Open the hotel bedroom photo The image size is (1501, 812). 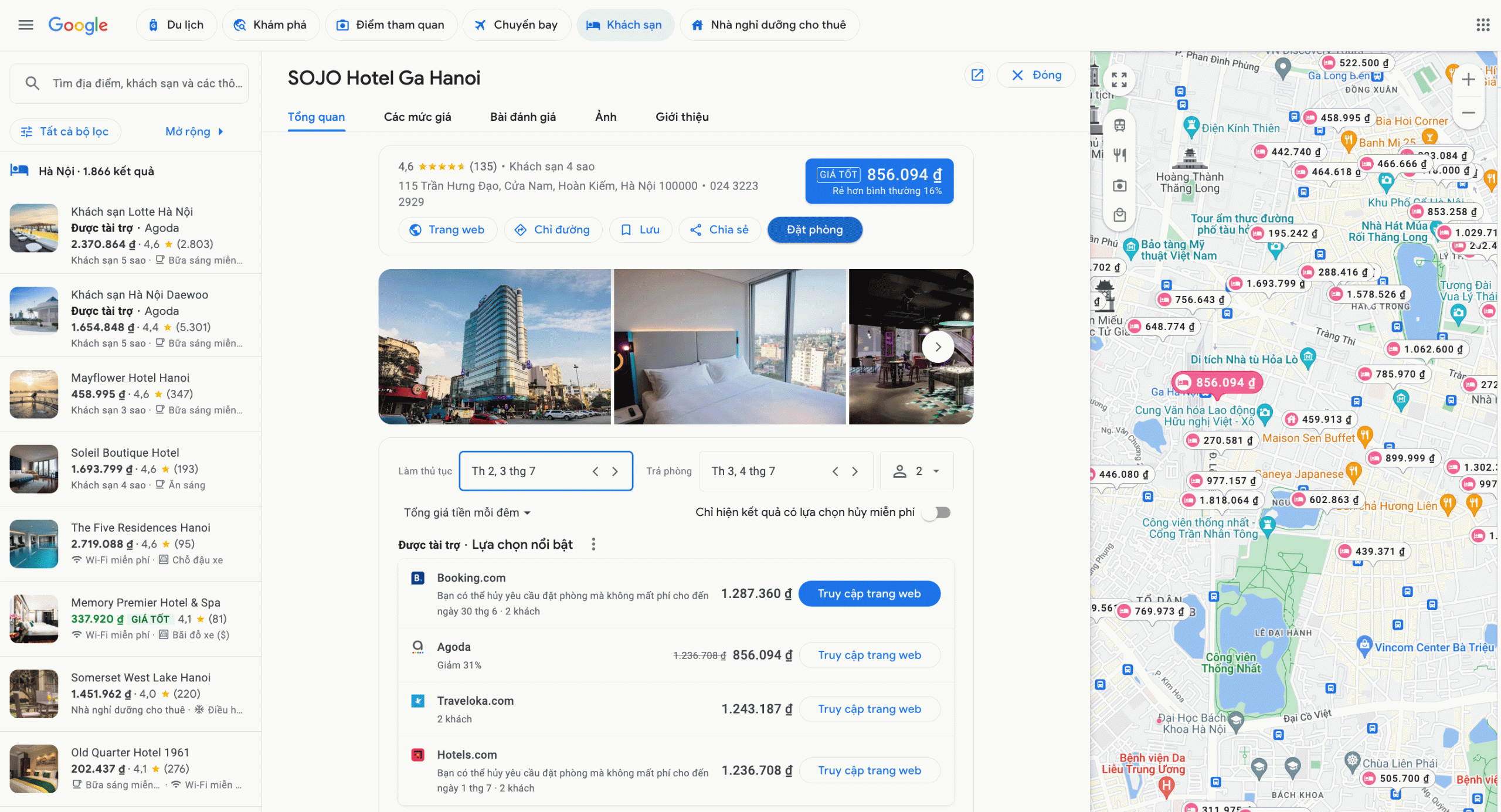point(729,347)
